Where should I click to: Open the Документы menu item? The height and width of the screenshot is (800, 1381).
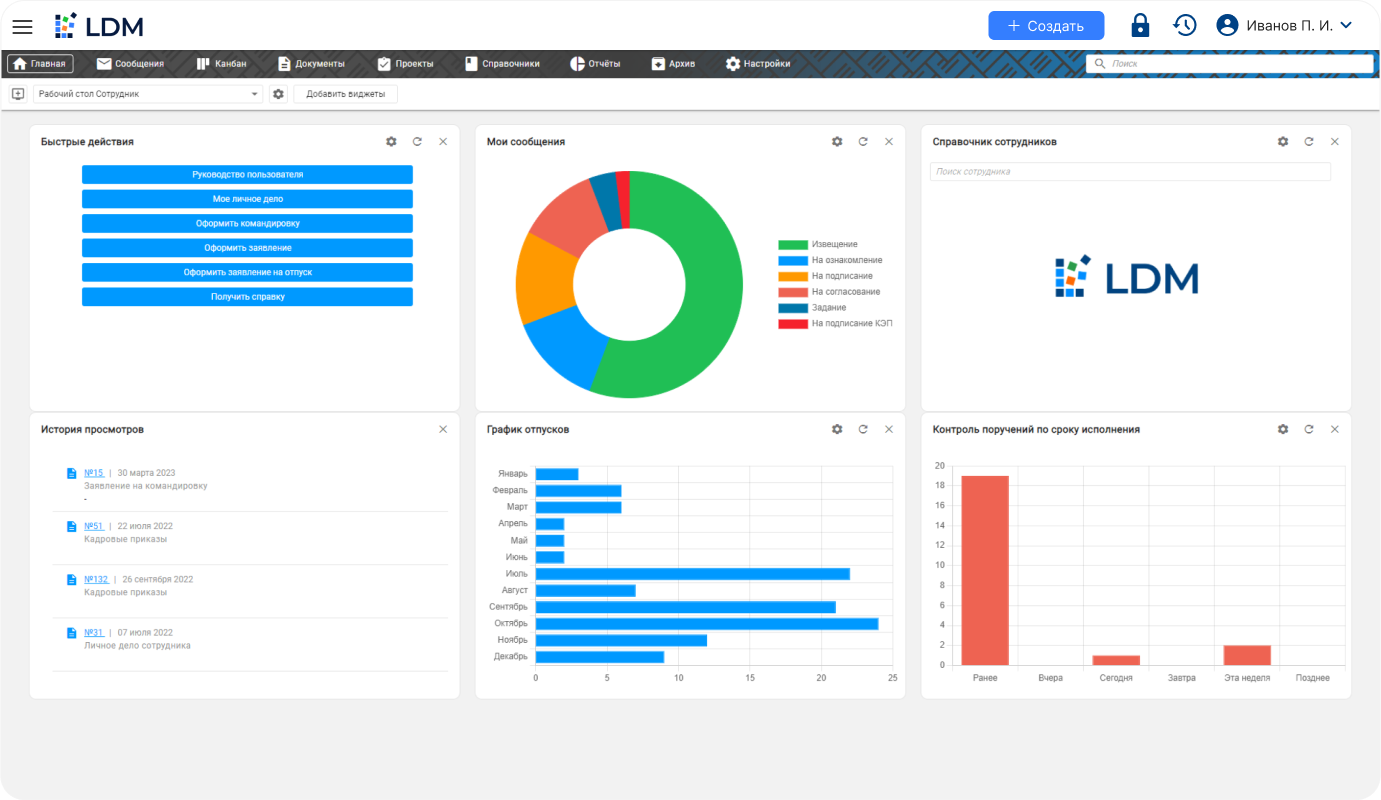click(311, 64)
